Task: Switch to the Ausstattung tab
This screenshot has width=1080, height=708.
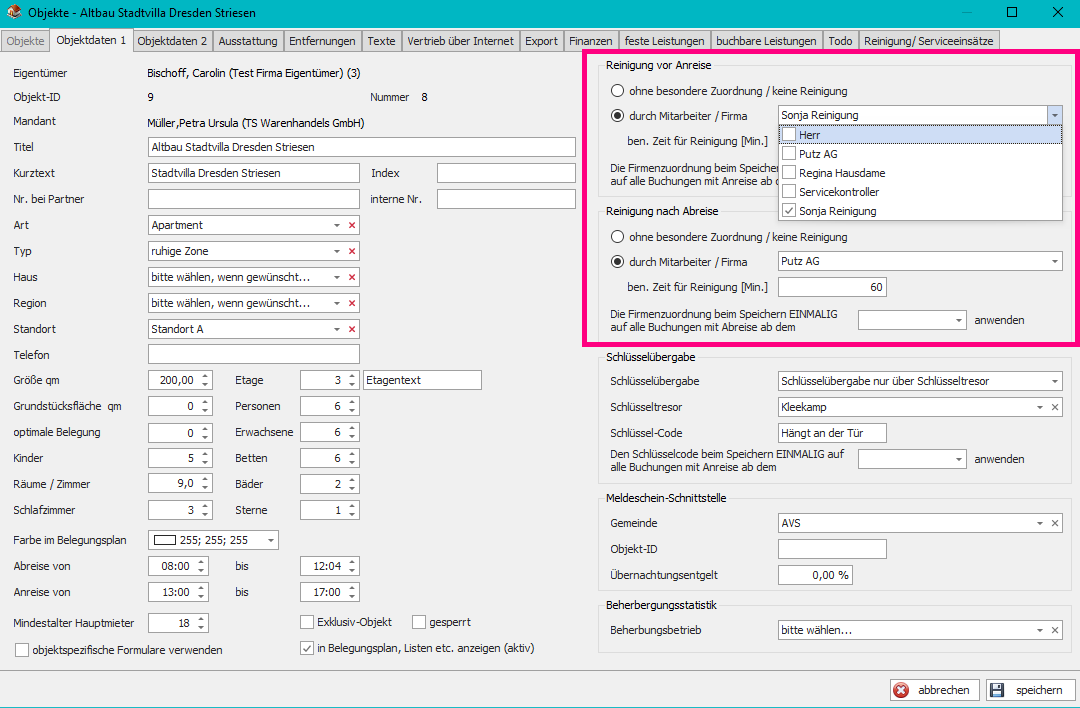Action: click(x=248, y=41)
